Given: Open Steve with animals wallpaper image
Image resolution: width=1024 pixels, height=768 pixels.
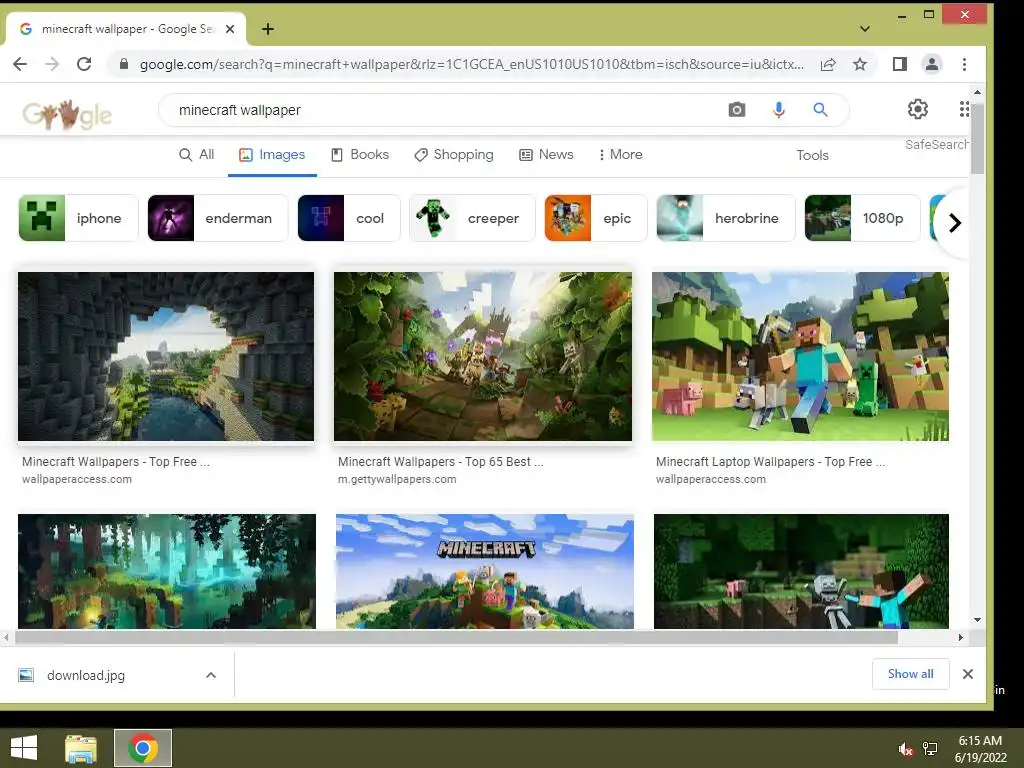Looking at the screenshot, I should pos(800,357).
